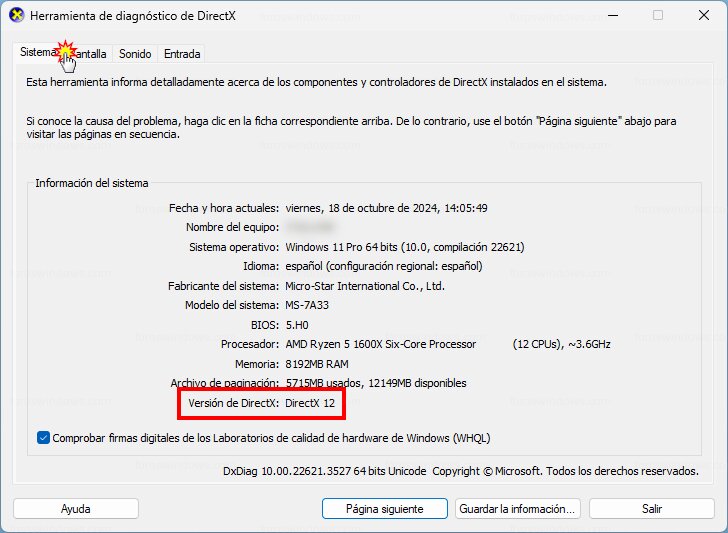Click the 8192MB RAM value
The width and height of the screenshot is (728, 533).
[x=317, y=364]
